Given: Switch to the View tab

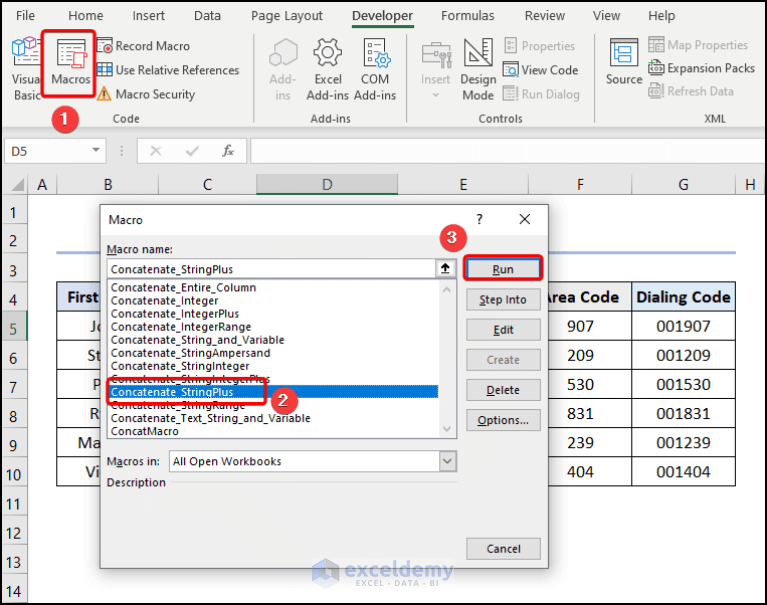Looking at the screenshot, I should click(x=606, y=16).
